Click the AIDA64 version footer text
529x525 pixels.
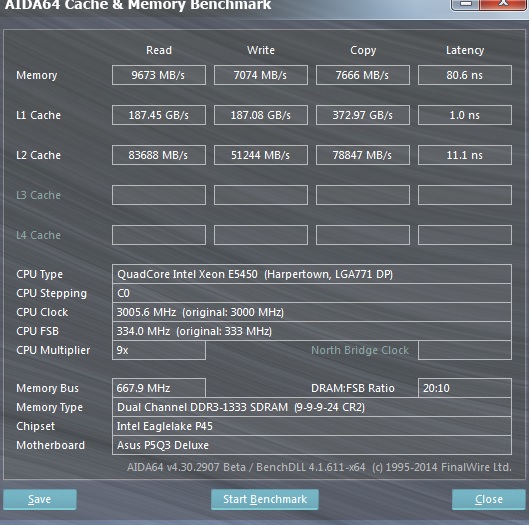click(x=319, y=467)
